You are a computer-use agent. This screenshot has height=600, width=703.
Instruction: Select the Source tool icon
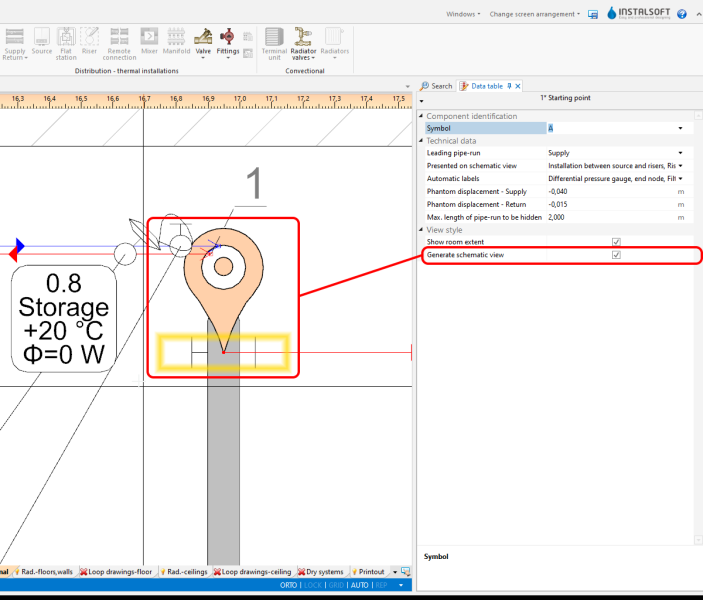click(42, 41)
